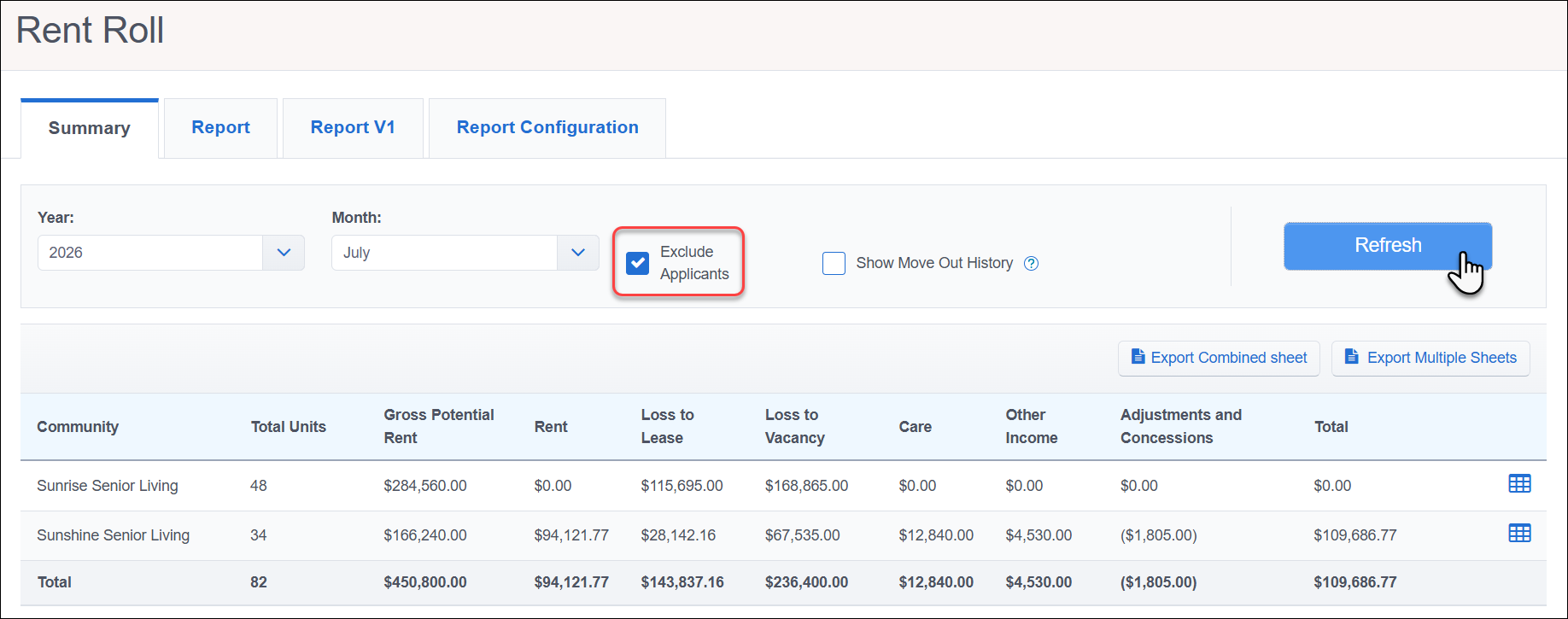Click the Rent Roll page title
The image size is (1568, 619).
coord(90,31)
